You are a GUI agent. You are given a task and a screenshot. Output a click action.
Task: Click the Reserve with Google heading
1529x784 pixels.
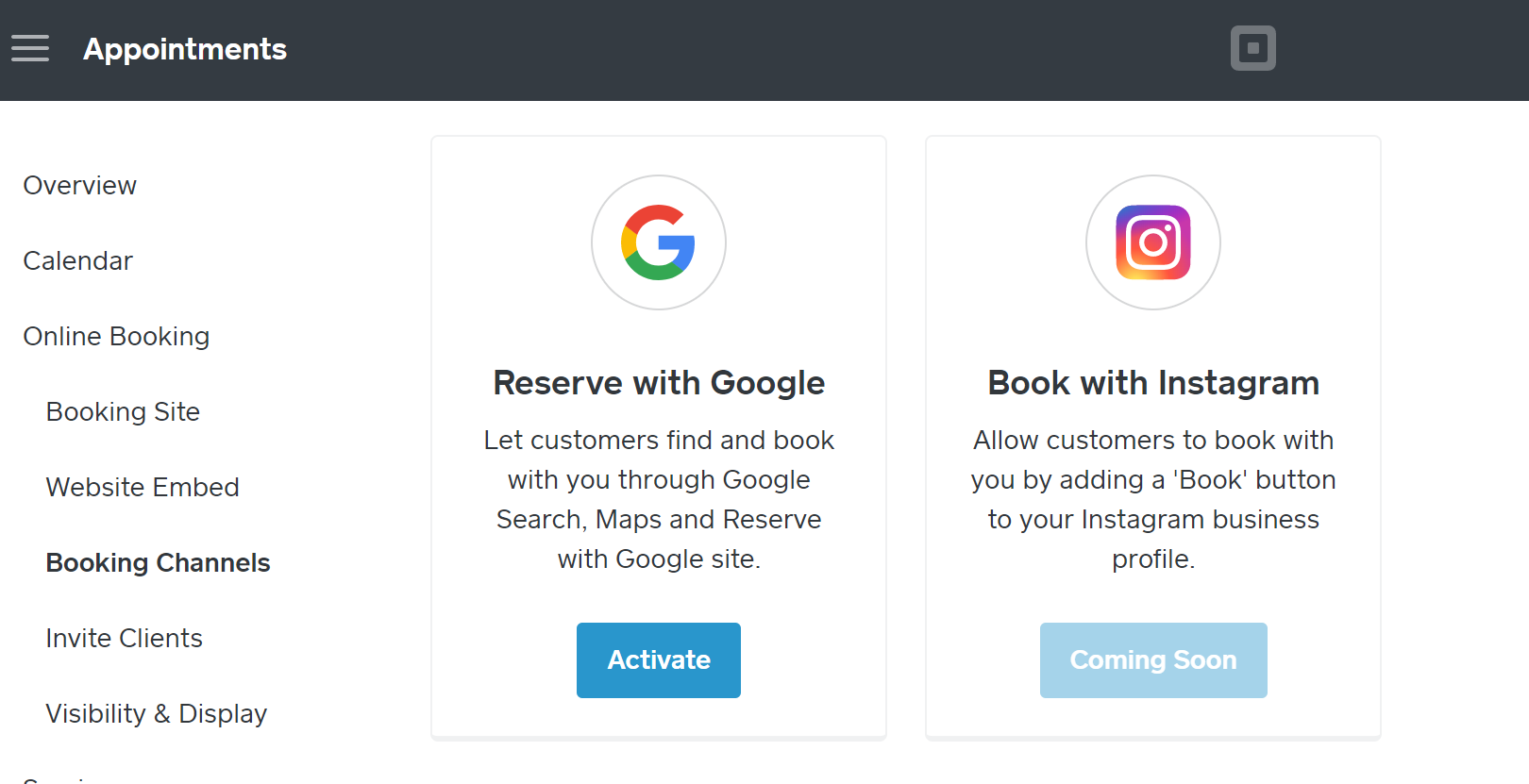[x=658, y=383]
